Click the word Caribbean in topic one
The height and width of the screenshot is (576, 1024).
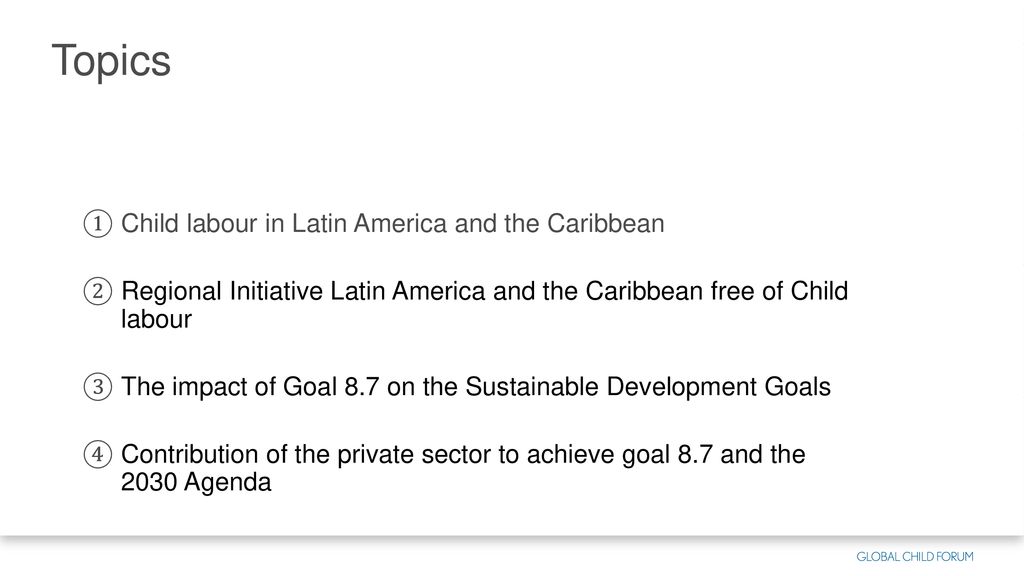[605, 223]
